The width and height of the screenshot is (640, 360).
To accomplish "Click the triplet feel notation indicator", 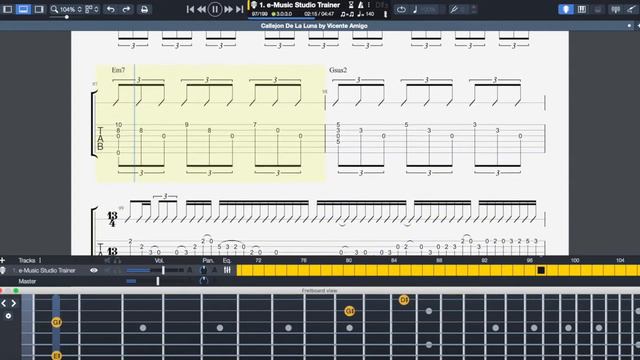I will coord(347,14).
